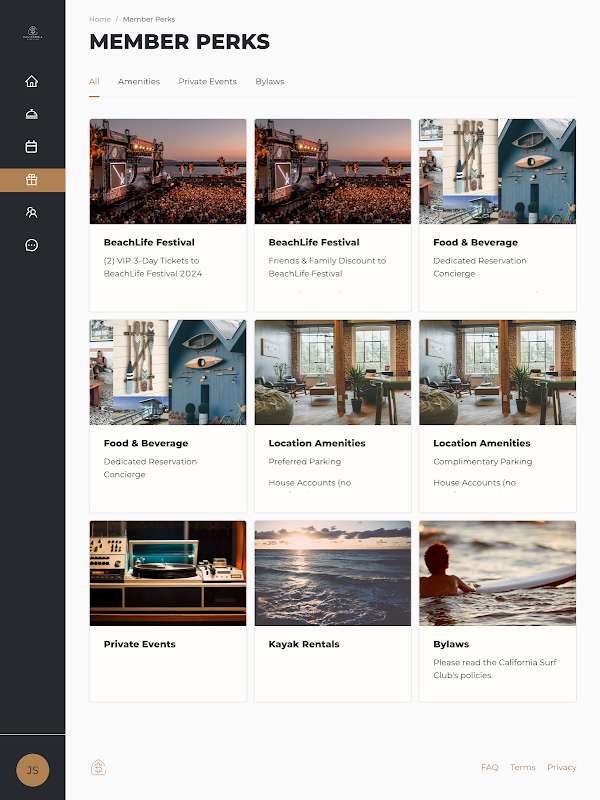Open the members people icon in sidebar
600x800 pixels.
pos(32,212)
